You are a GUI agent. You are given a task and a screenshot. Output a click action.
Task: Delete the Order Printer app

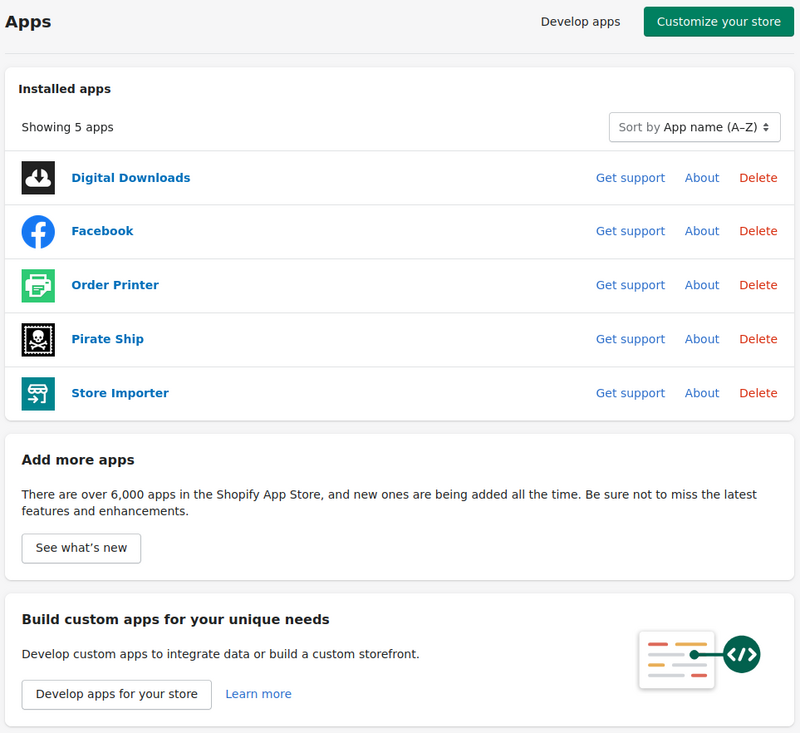758,285
